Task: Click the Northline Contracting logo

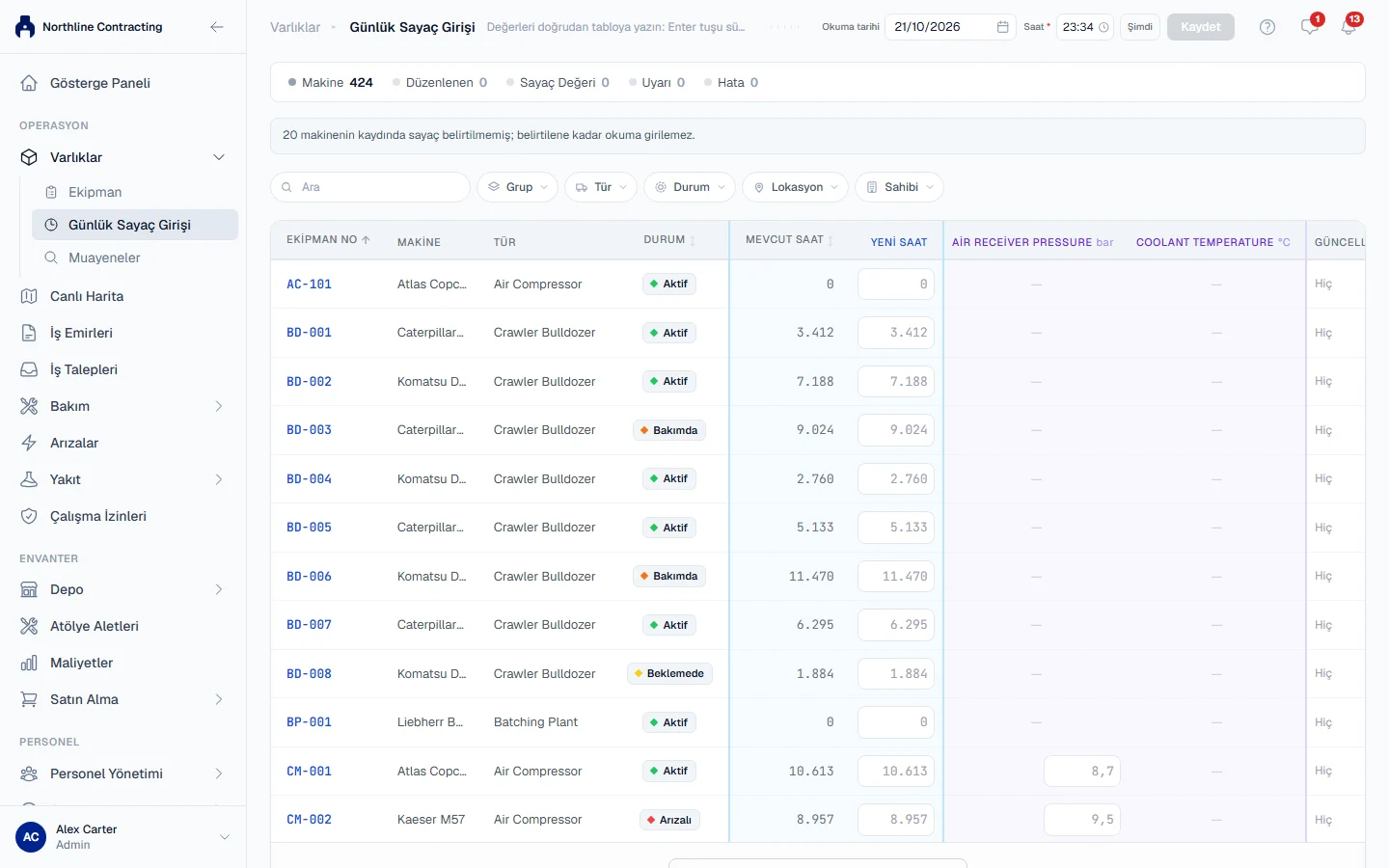Action: pos(25,27)
